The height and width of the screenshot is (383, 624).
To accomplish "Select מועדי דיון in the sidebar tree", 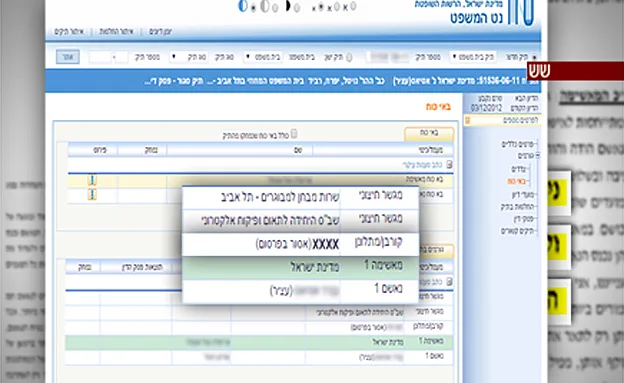I will (523, 195).
